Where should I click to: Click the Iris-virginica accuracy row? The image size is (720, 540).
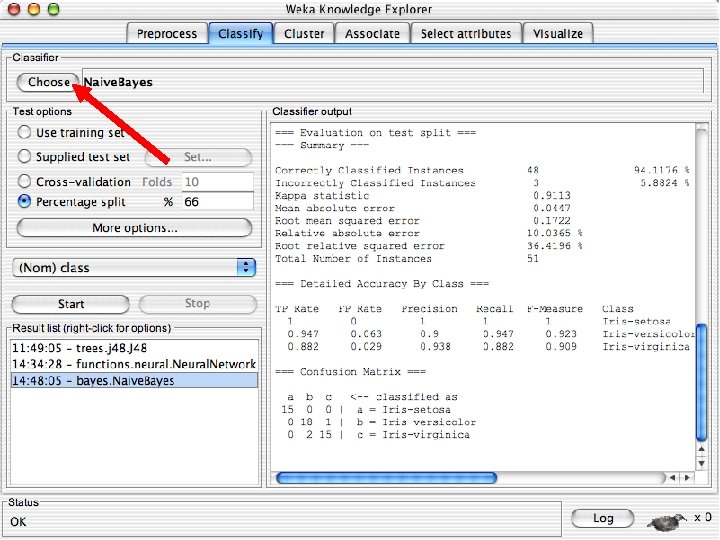point(489,347)
